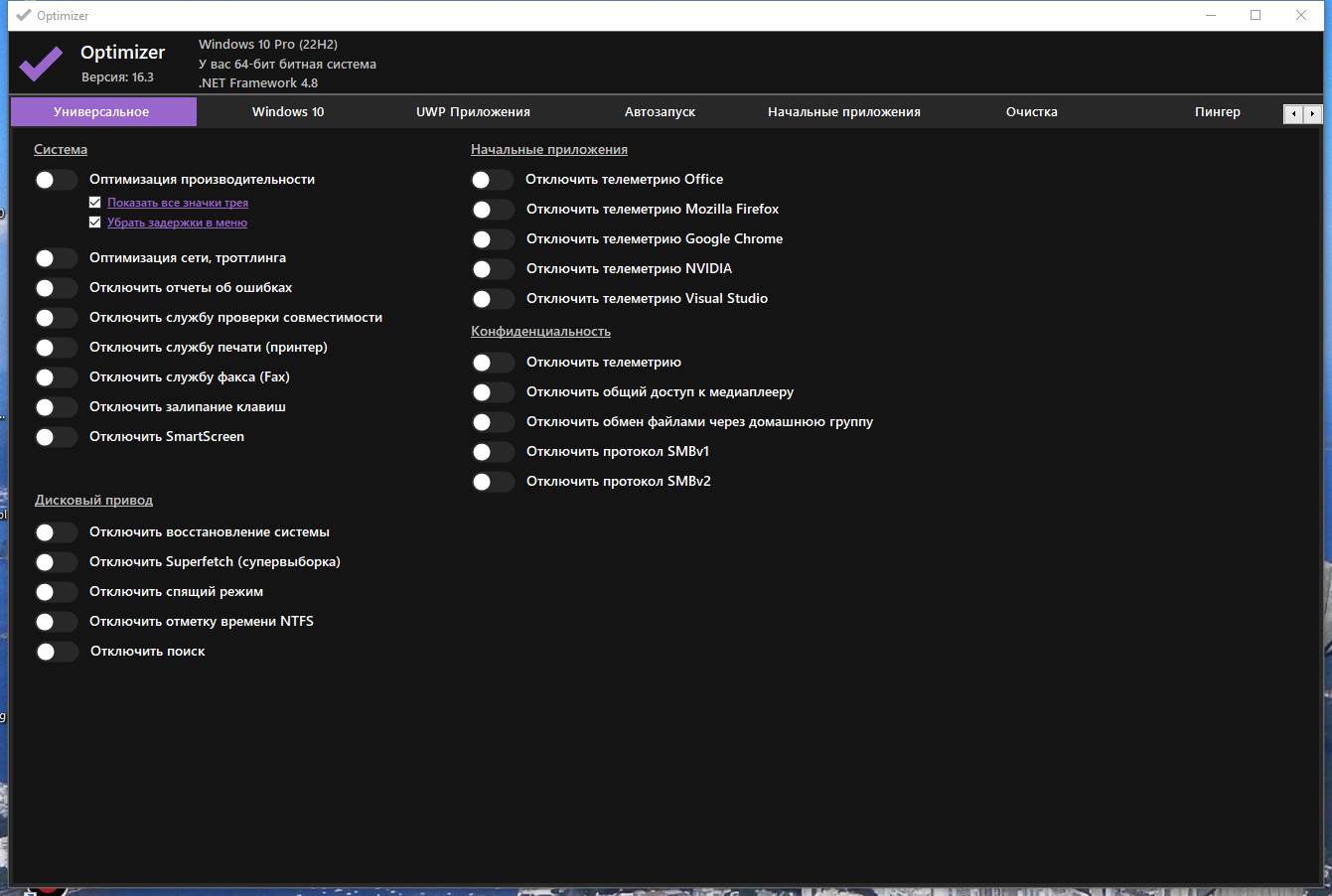Enable Отключить спящий режим toggle
The width and height of the screenshot is (1332, 896).
click(x=56, y=592)
